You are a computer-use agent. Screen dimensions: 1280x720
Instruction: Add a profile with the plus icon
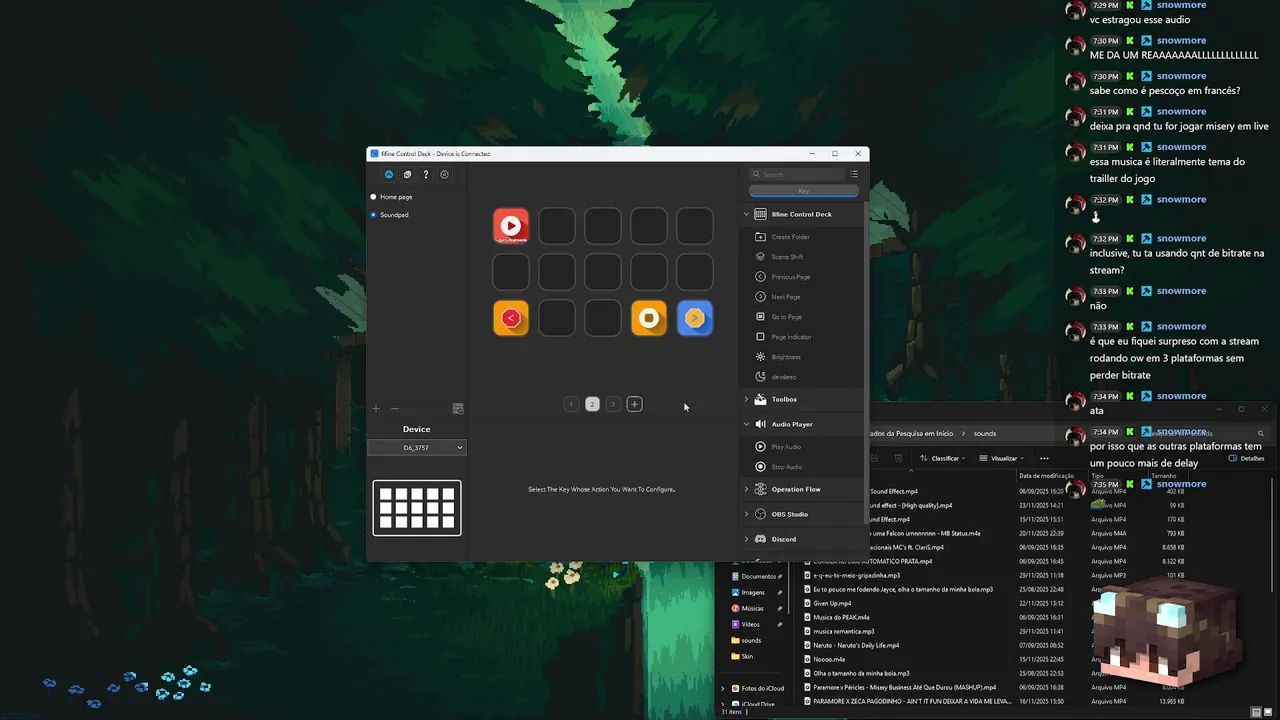coord(376,408)
